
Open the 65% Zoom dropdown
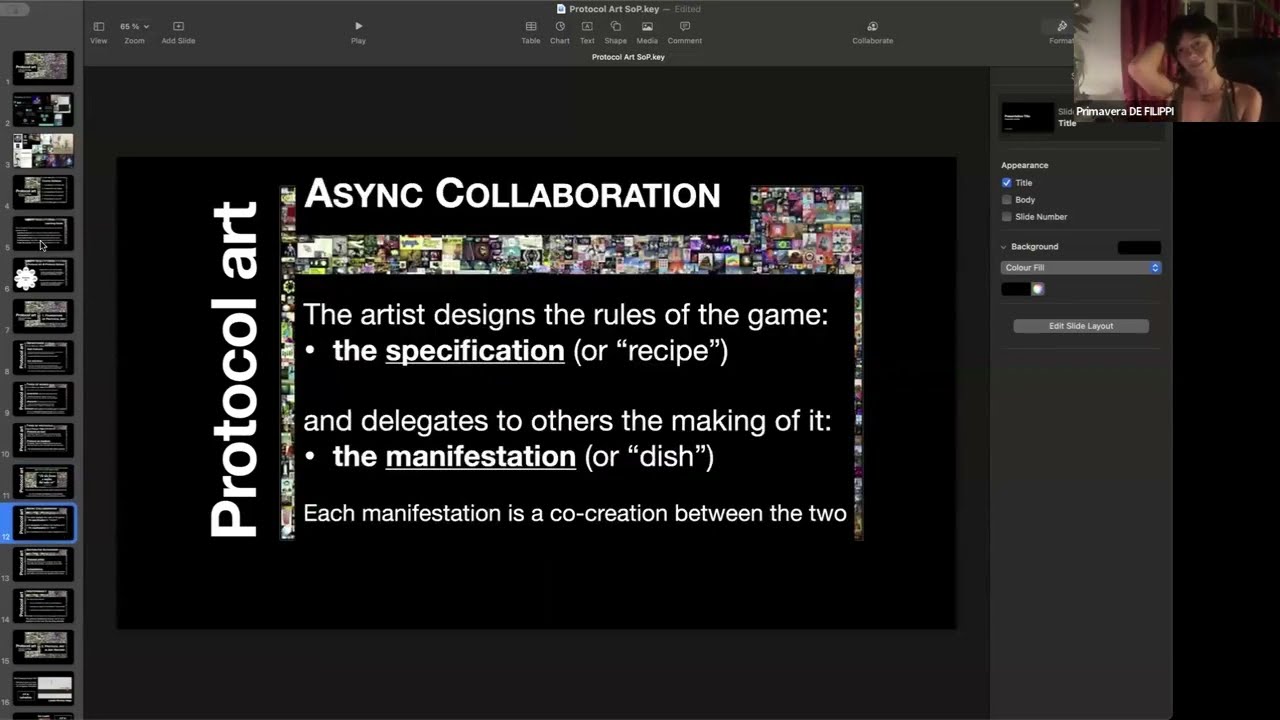click(x=134, y=27)
